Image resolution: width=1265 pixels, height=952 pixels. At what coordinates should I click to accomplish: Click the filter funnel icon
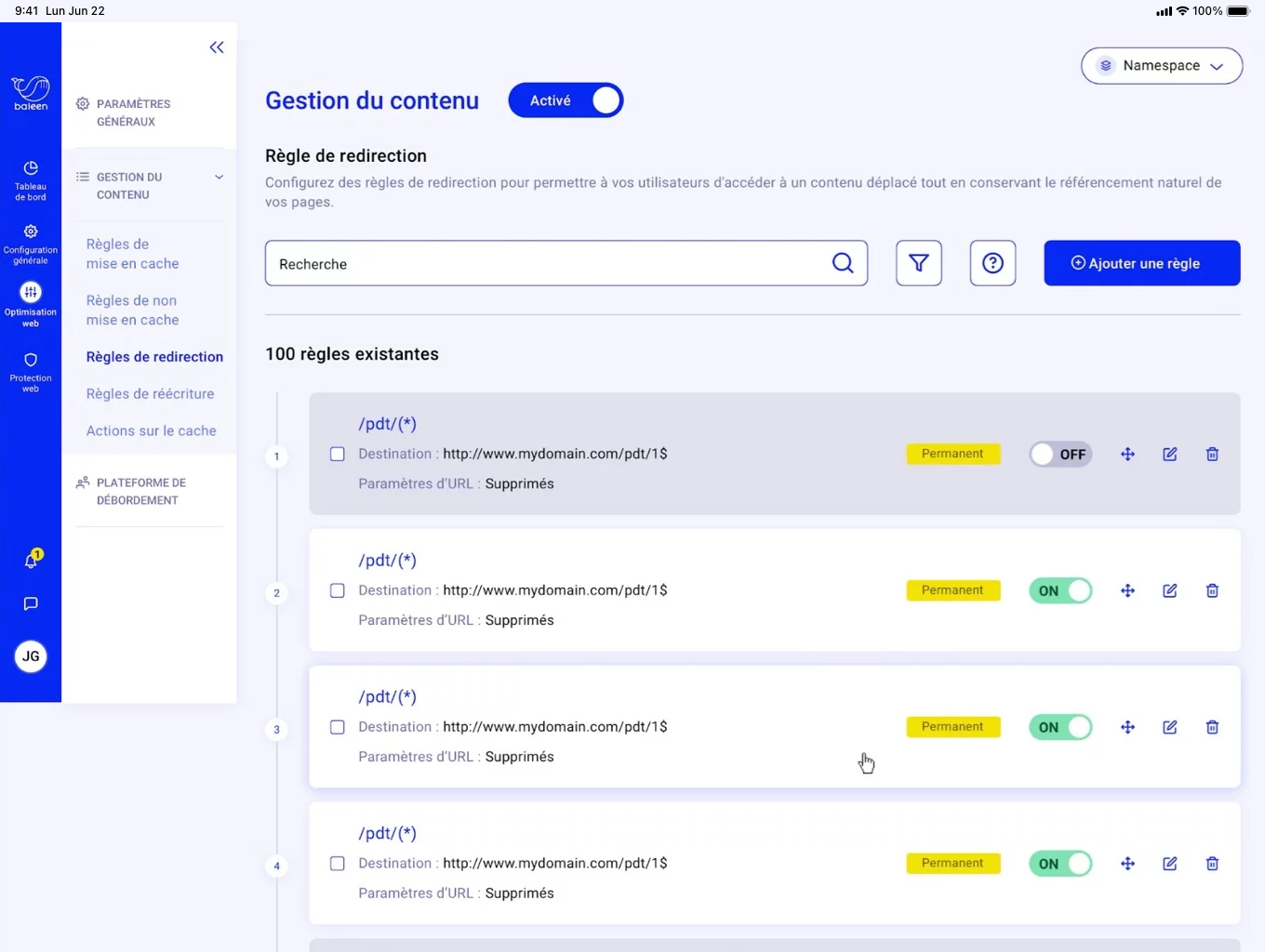[x=918, y=263]
